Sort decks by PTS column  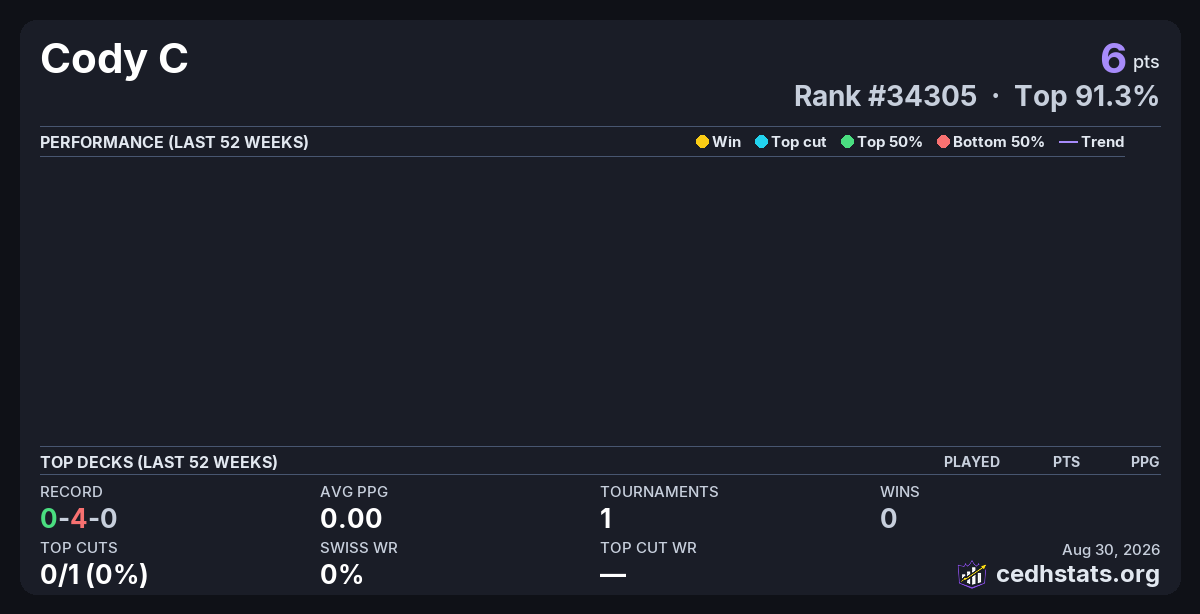(1066, 462)
